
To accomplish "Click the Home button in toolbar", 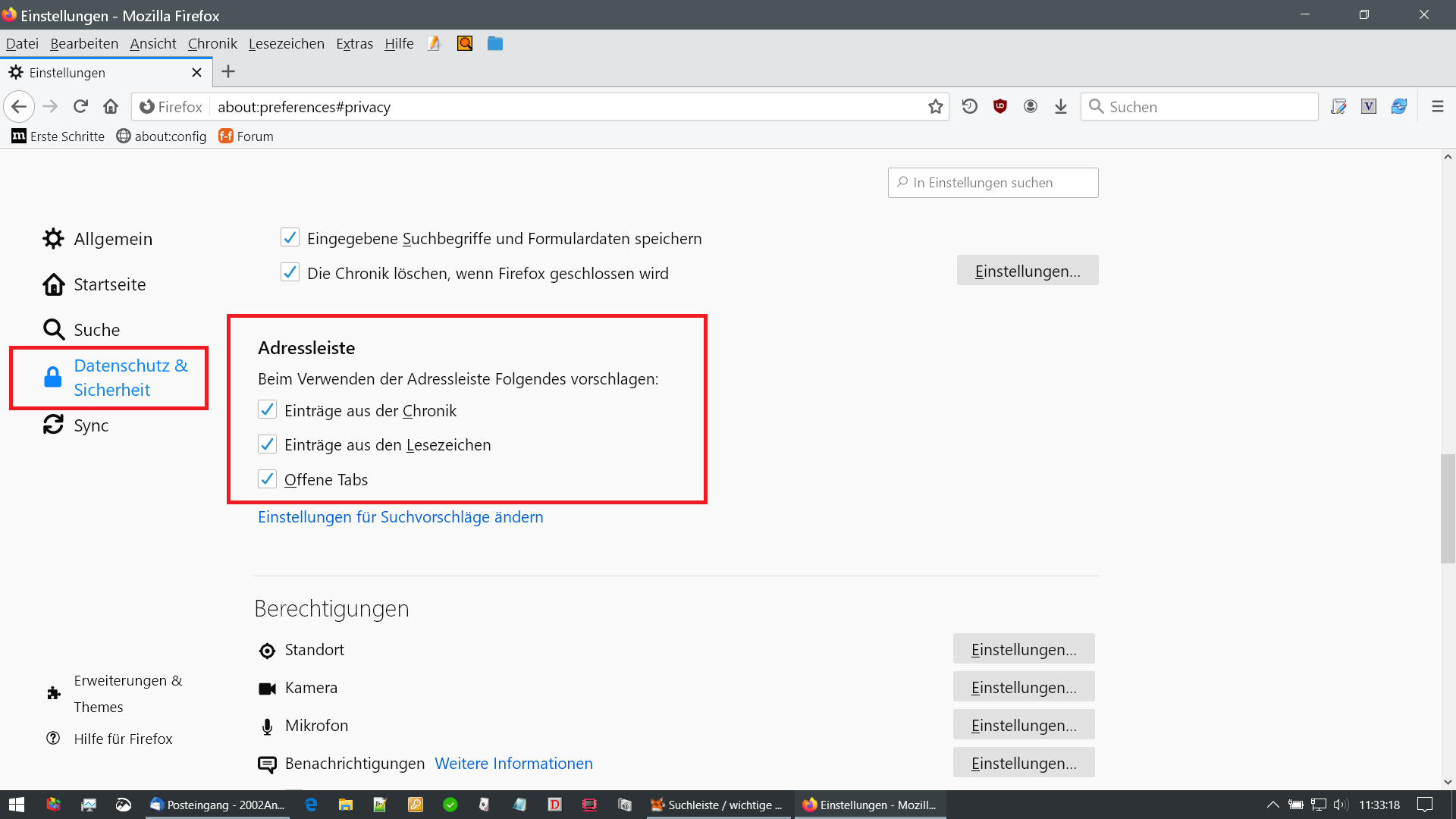I will point(111,107).
